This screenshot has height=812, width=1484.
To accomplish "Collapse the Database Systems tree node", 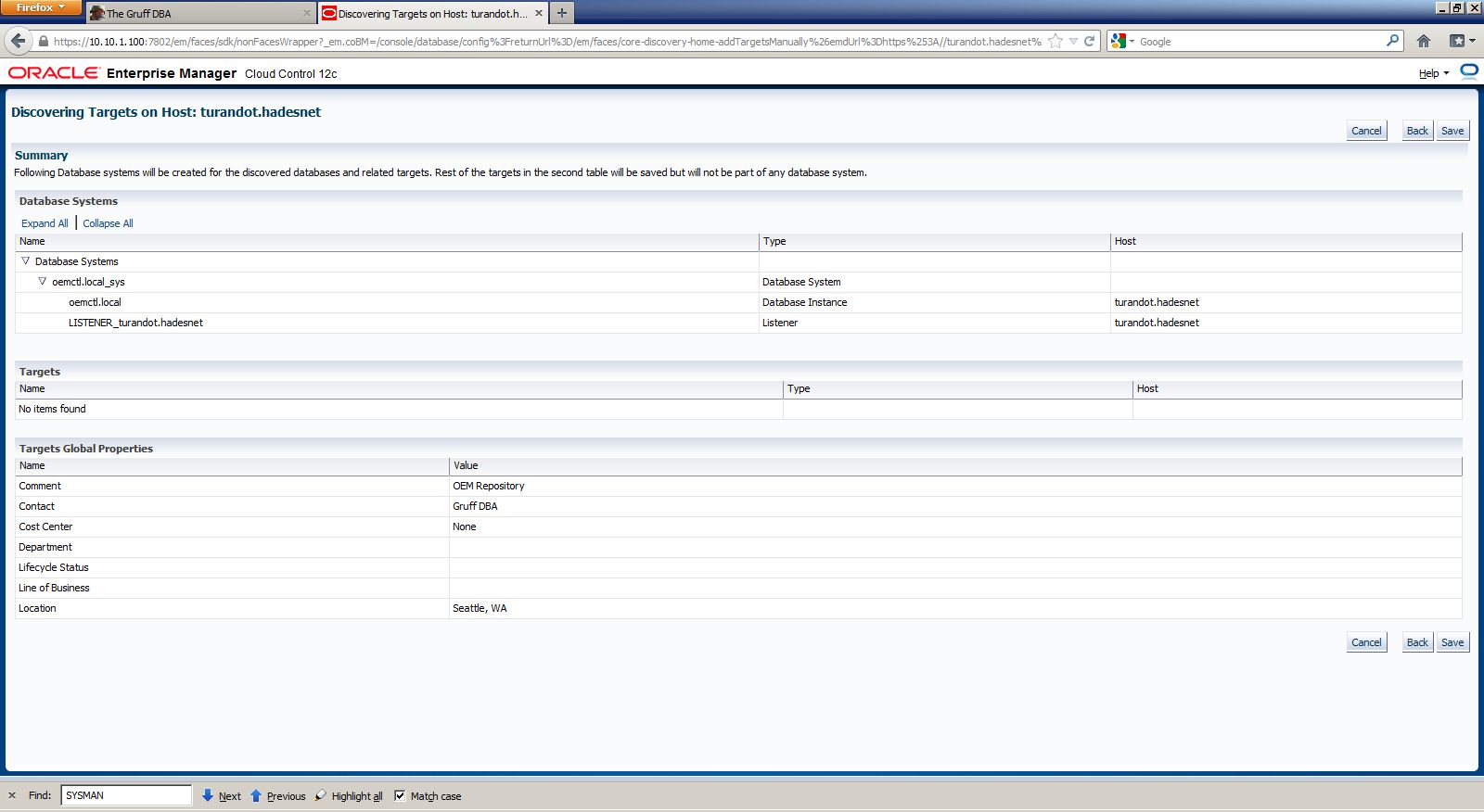I will (x=25, y=261).
